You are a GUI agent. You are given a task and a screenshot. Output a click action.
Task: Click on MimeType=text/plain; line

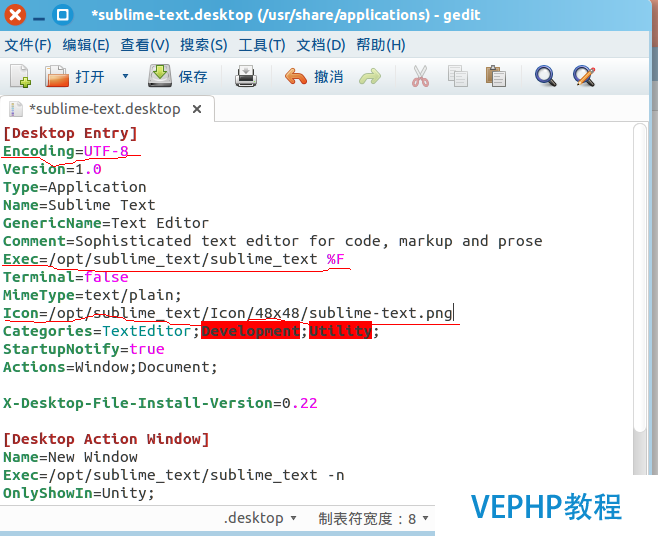coord(92,295)
